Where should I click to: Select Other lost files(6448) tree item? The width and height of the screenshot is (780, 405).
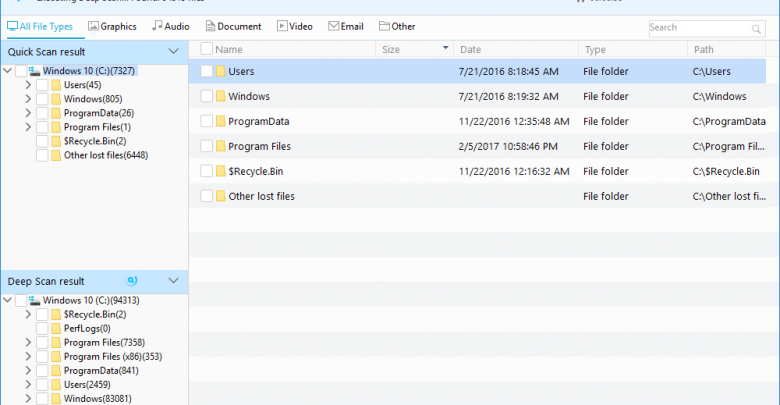(x=105, y=155)
